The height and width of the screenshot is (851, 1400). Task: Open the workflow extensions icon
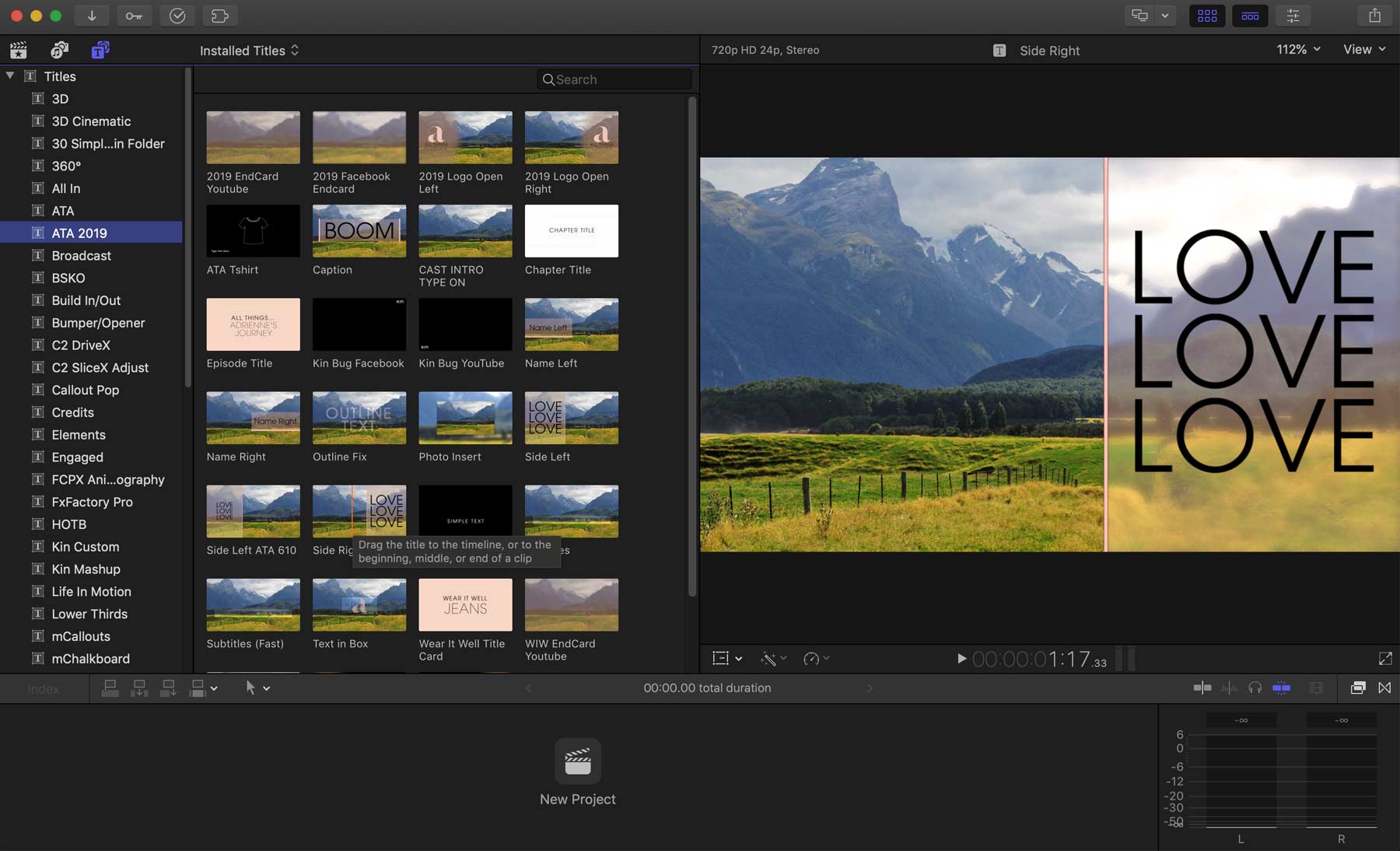tap(220, 16)
